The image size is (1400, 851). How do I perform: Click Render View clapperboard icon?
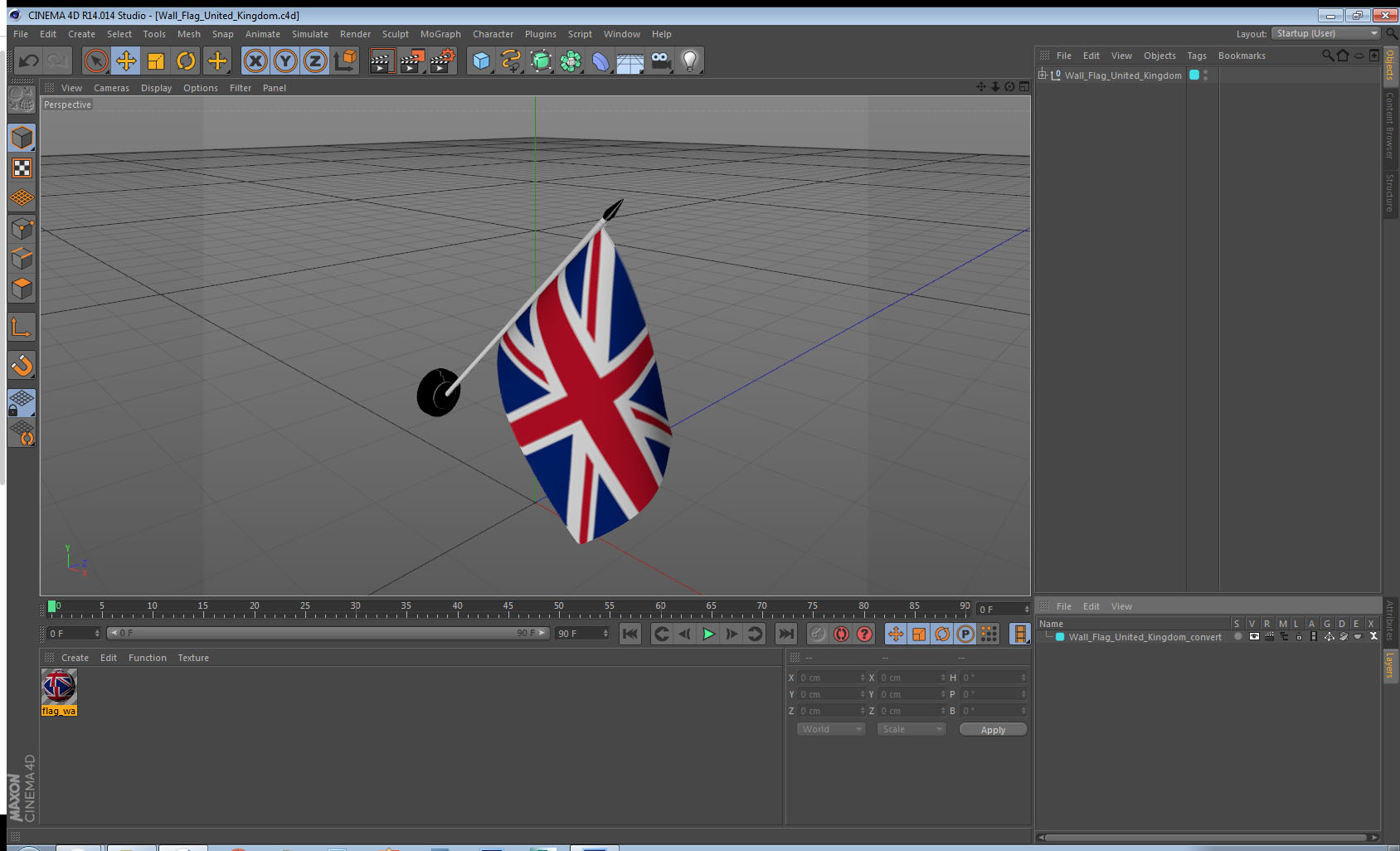click(381, 61)
